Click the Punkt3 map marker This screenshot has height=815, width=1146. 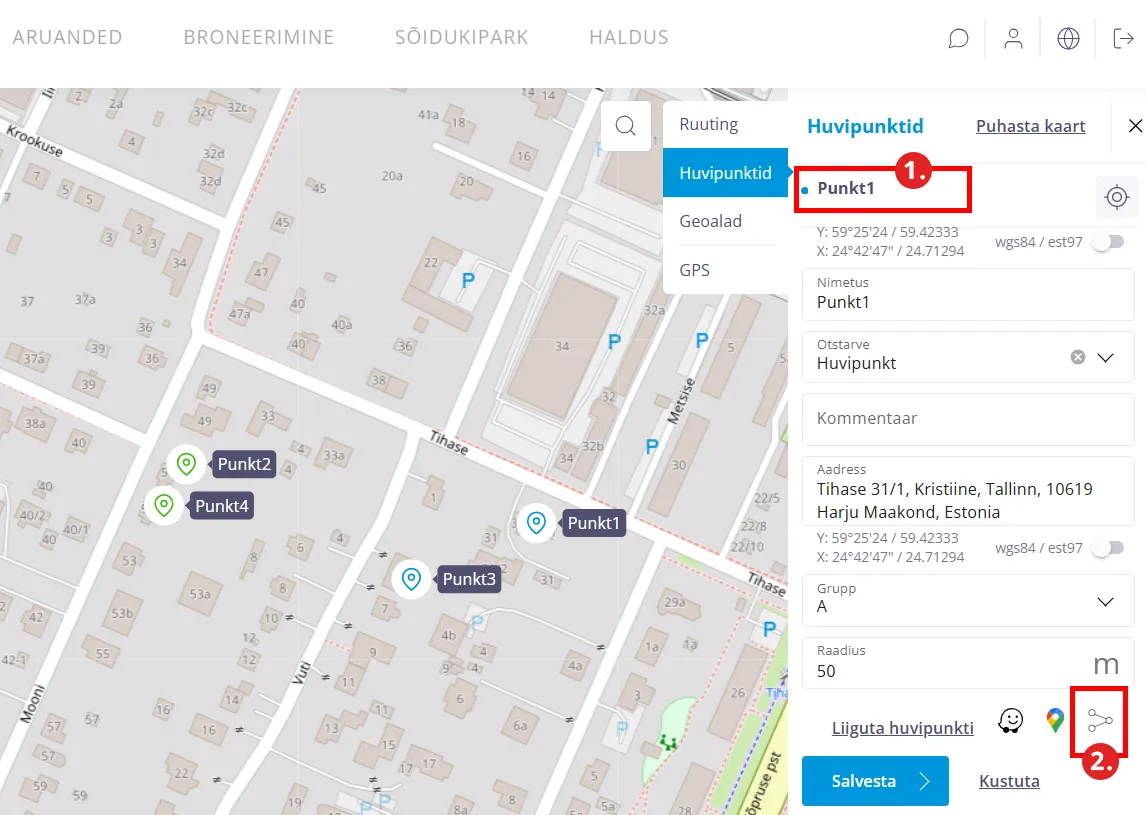410,579
